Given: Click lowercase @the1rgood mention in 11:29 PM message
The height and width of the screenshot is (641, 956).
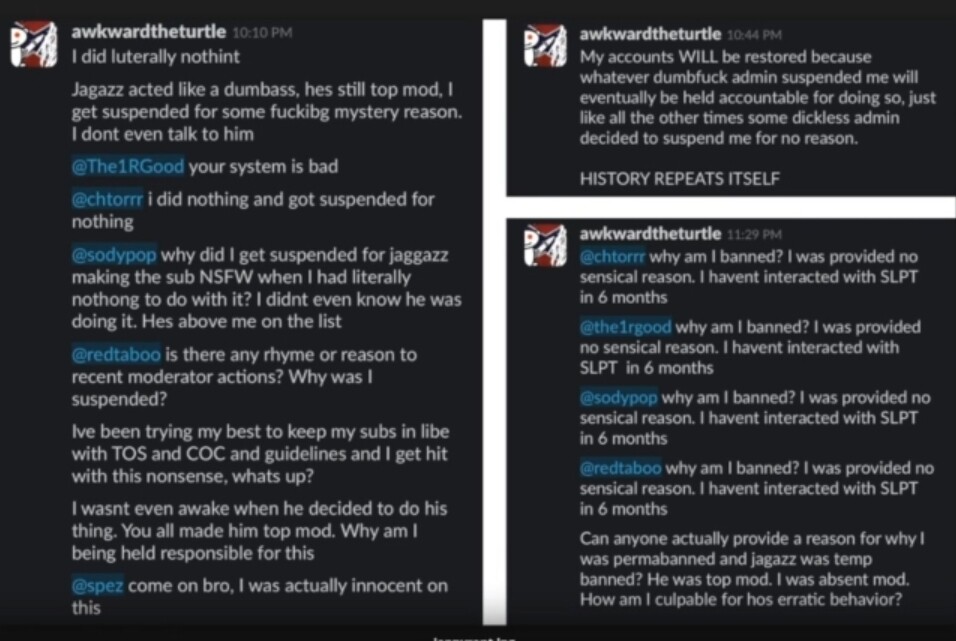Looking at the screenshot, I should pos(625,327).
